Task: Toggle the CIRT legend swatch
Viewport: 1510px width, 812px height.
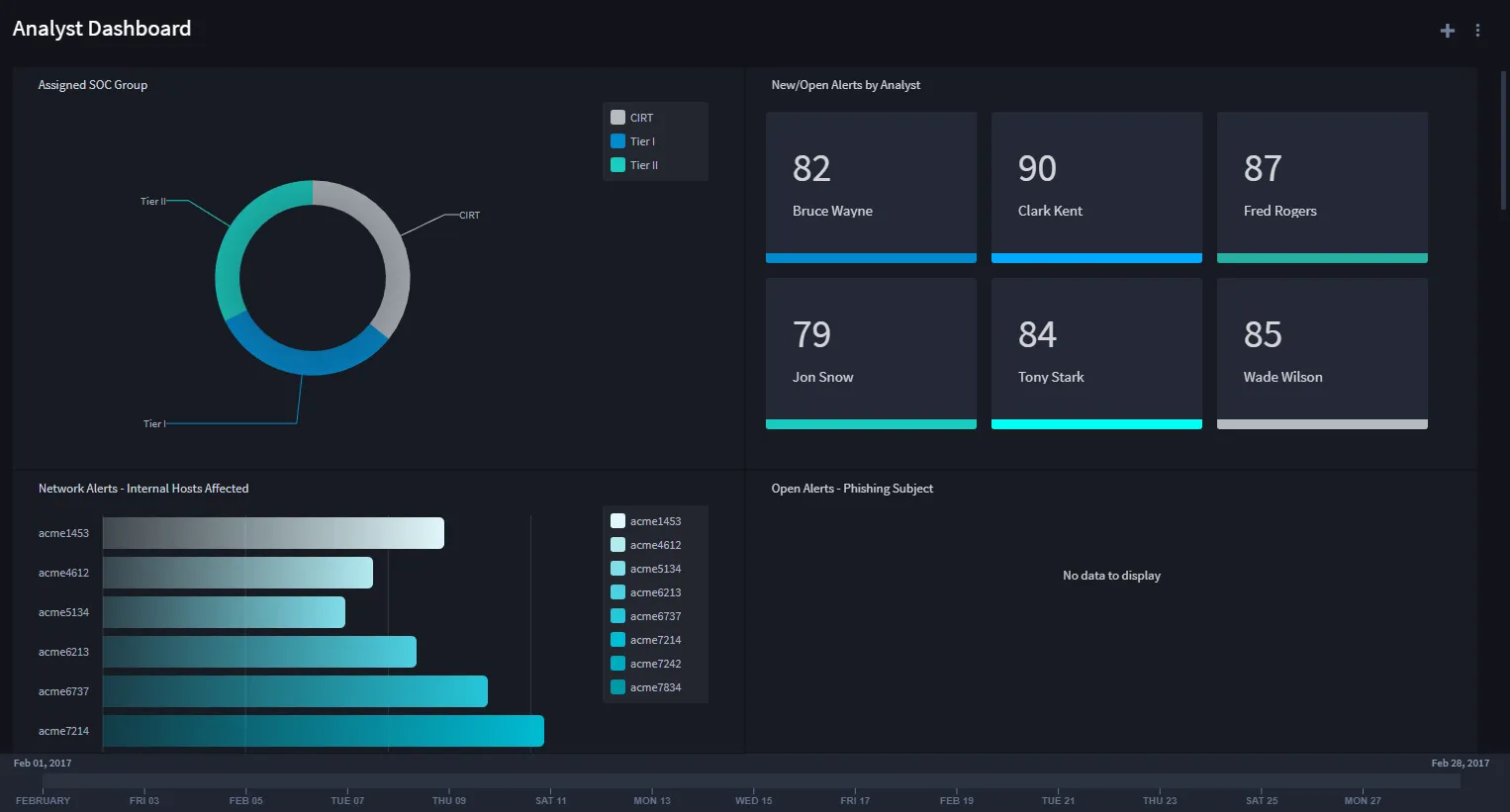Action: pyautogui.click(x=617, y=118)
